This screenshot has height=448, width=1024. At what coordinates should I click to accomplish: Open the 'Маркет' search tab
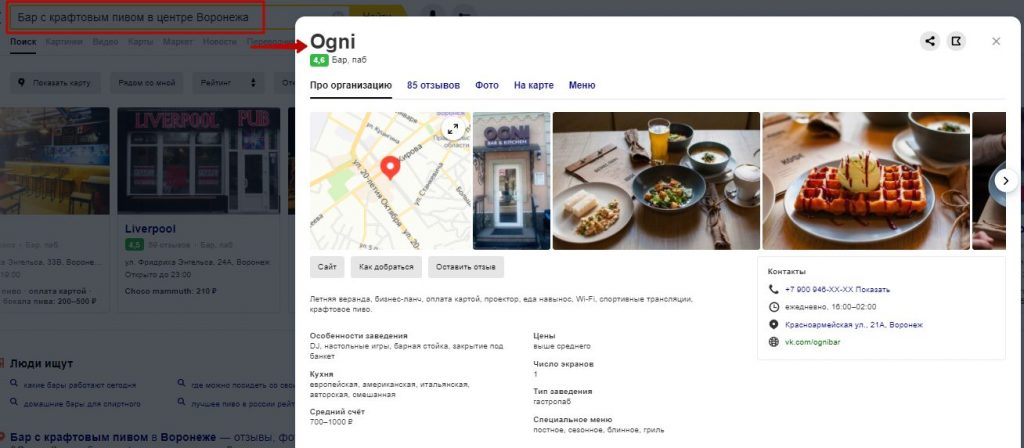[178, 42]
